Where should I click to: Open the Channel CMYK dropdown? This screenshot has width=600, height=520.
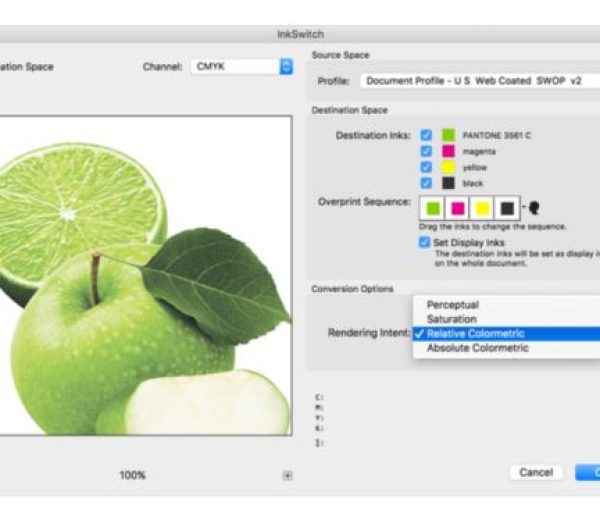(x=242, y=67)
